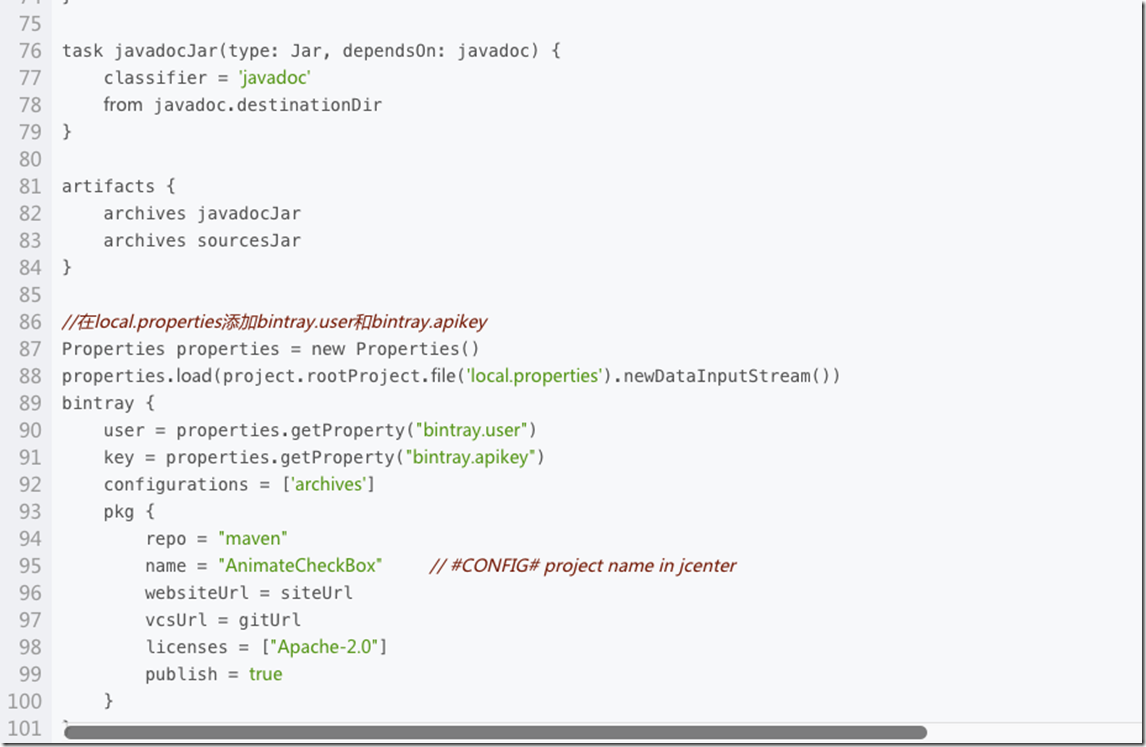The height and width of the screenshot is (747, 1146).
Task: Click the configurations = ['archives'] line
Action: (x=239, y=484)
